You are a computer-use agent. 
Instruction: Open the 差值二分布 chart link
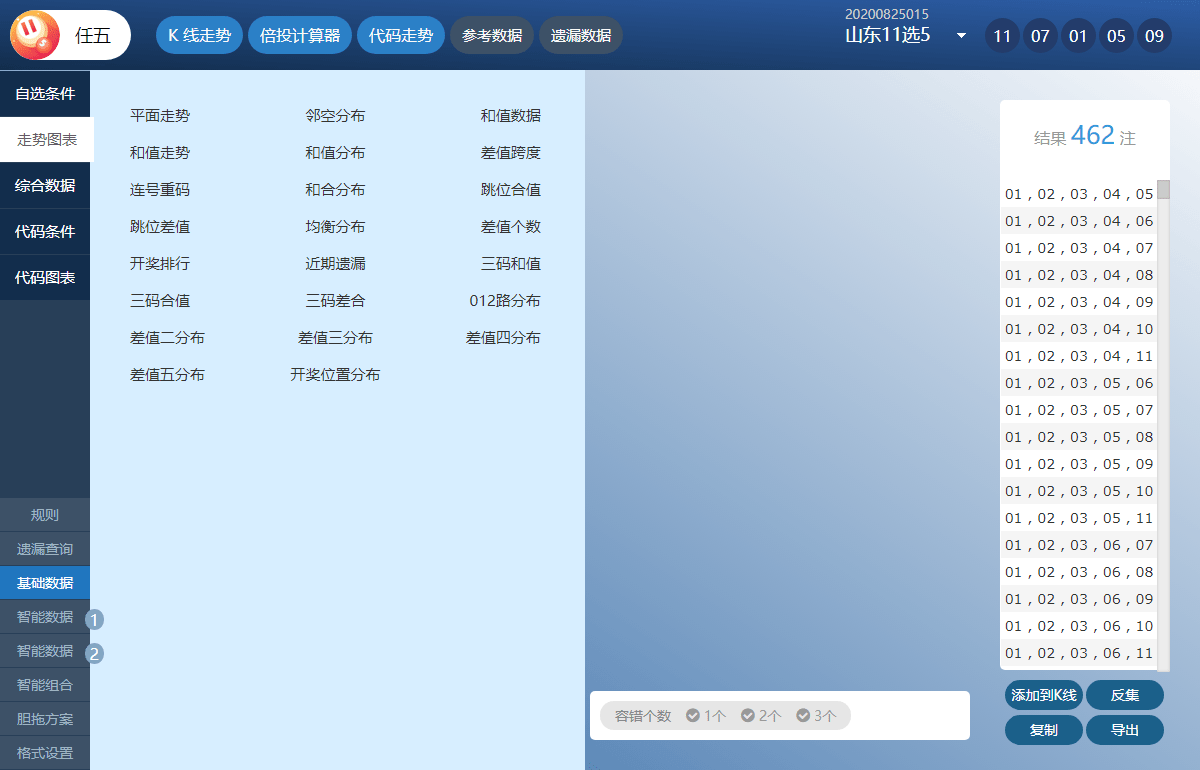point(167,338)
